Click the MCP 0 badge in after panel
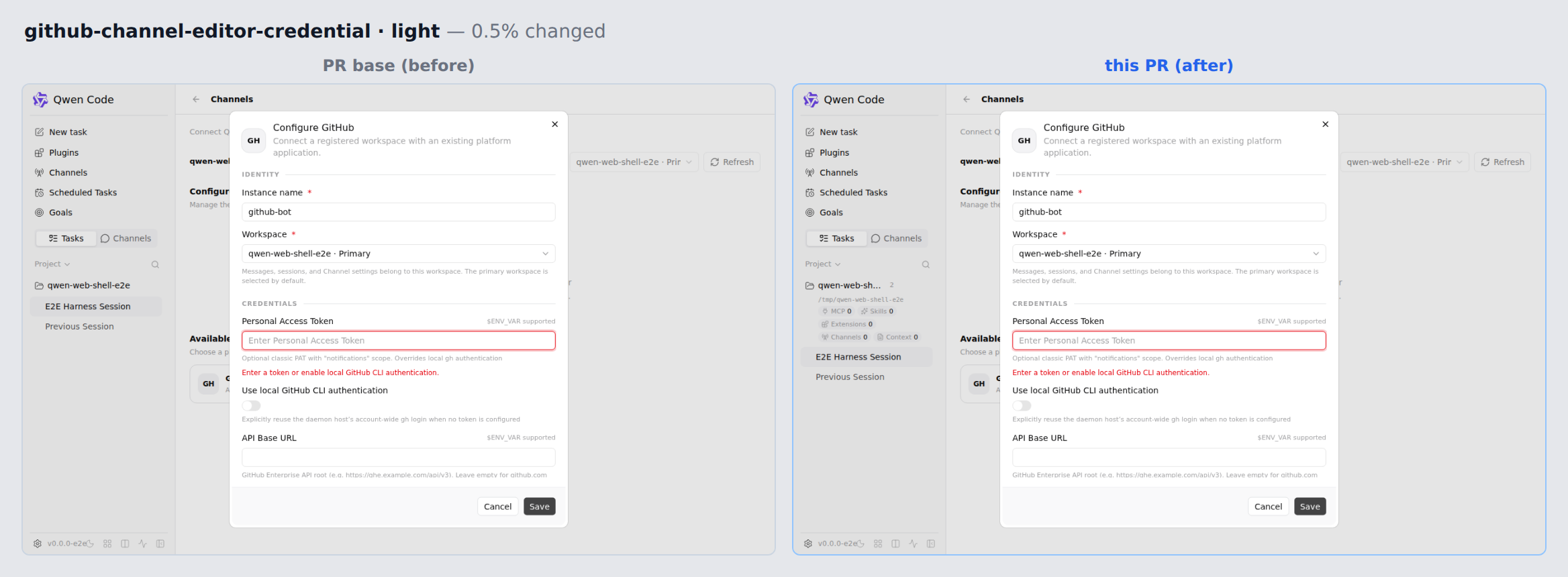Image resolution: width=1568 pixels, height=577 pixels. [837, 311]
